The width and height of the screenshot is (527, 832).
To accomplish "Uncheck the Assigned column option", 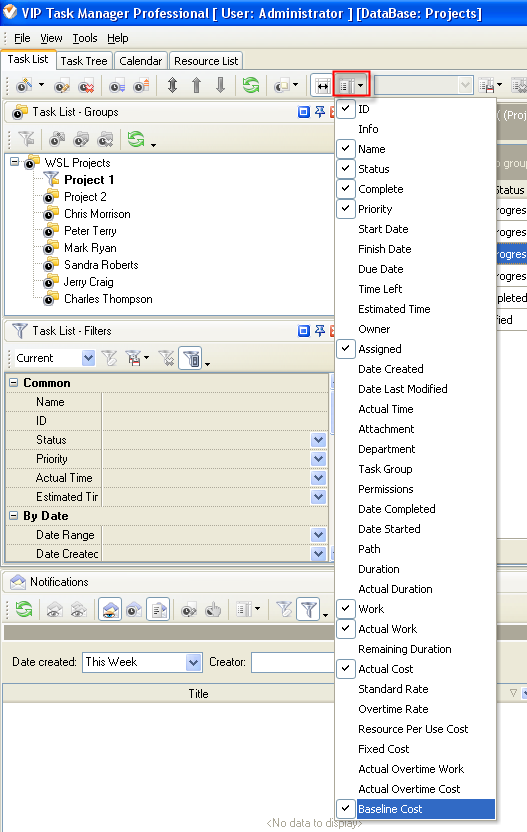I will pos(345,349).
